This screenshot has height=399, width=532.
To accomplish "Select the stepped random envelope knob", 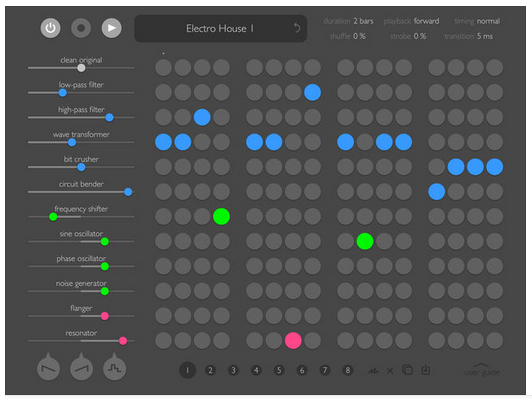I will pyautogui.click(x=114, y=367).
